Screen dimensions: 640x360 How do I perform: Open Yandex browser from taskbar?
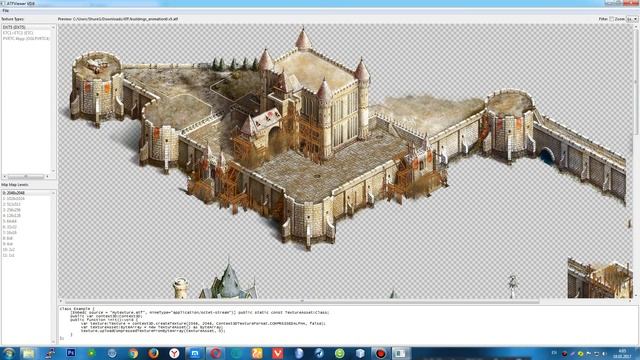174,353
